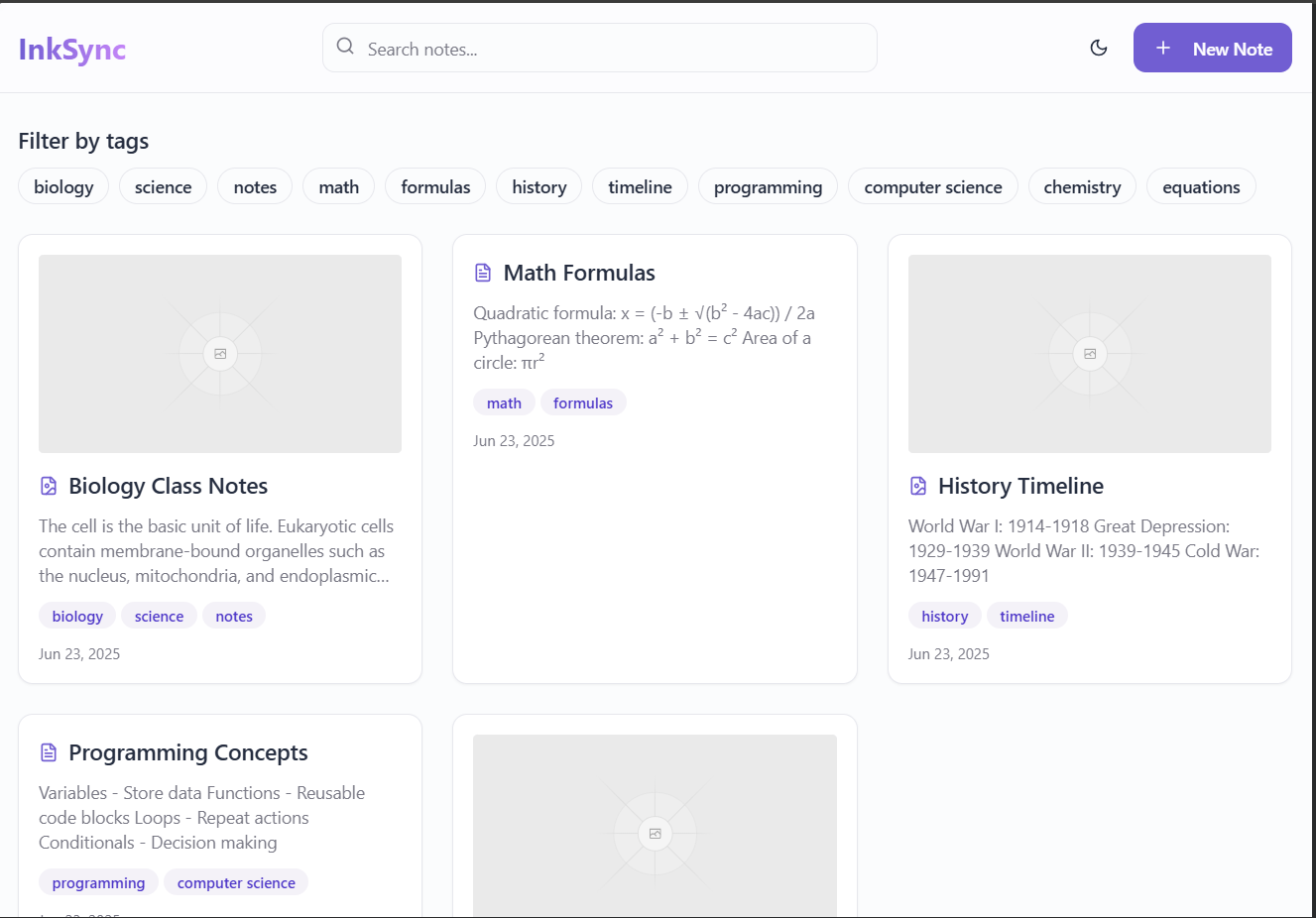This screenshot has height=918, width=1316.
Task: Click the science tag on Biology card
Action: click(x=159, y=616)
